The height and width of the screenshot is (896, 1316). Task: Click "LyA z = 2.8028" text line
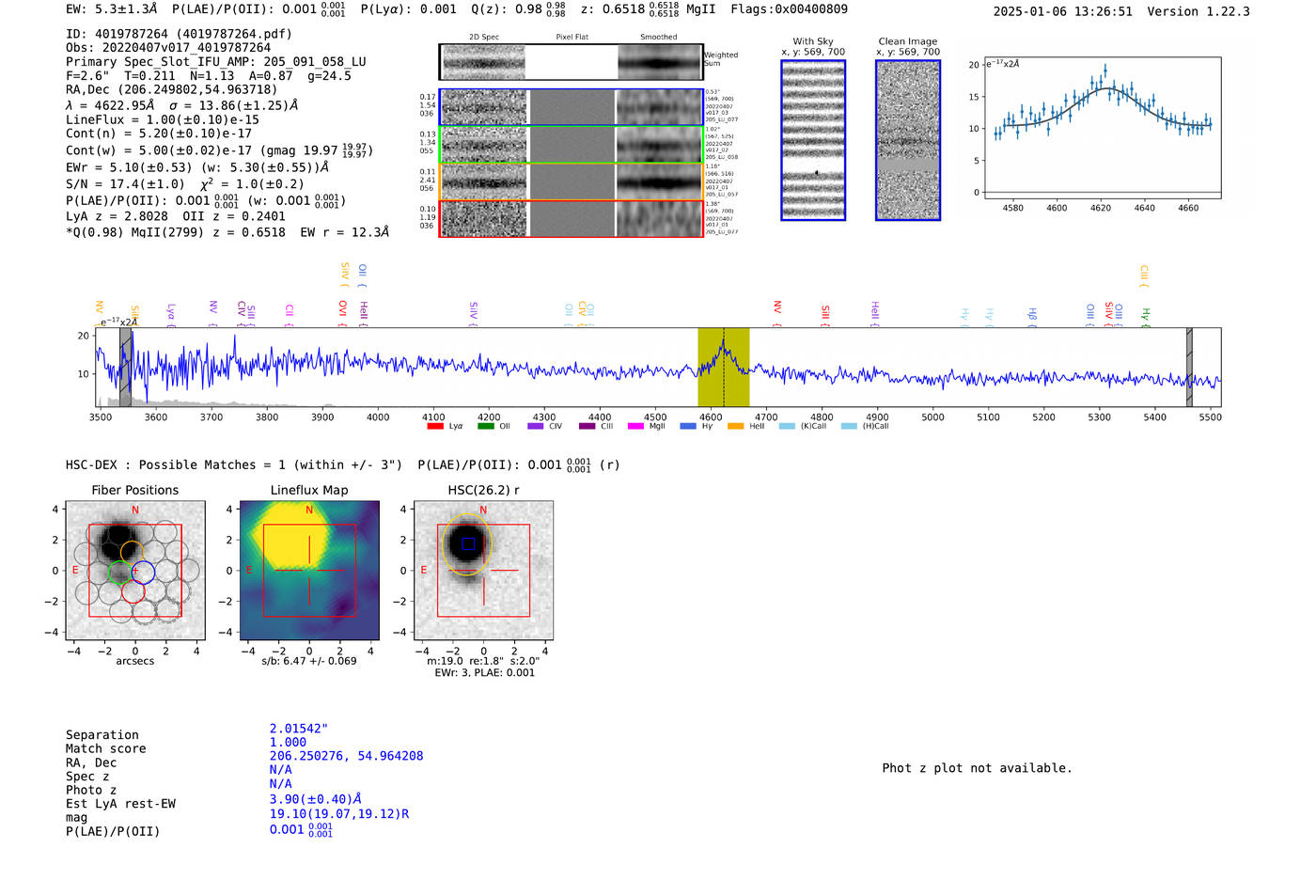pyautogui.click(x=117, y=215)
